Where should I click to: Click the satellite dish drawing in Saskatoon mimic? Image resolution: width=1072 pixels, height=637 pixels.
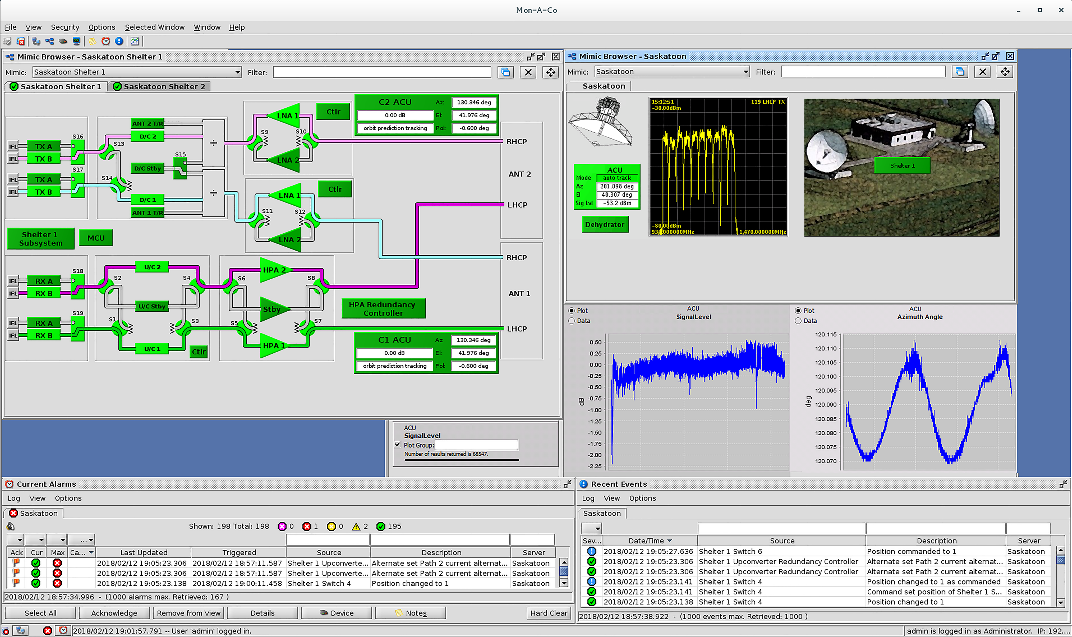click(x=601, y=122)
